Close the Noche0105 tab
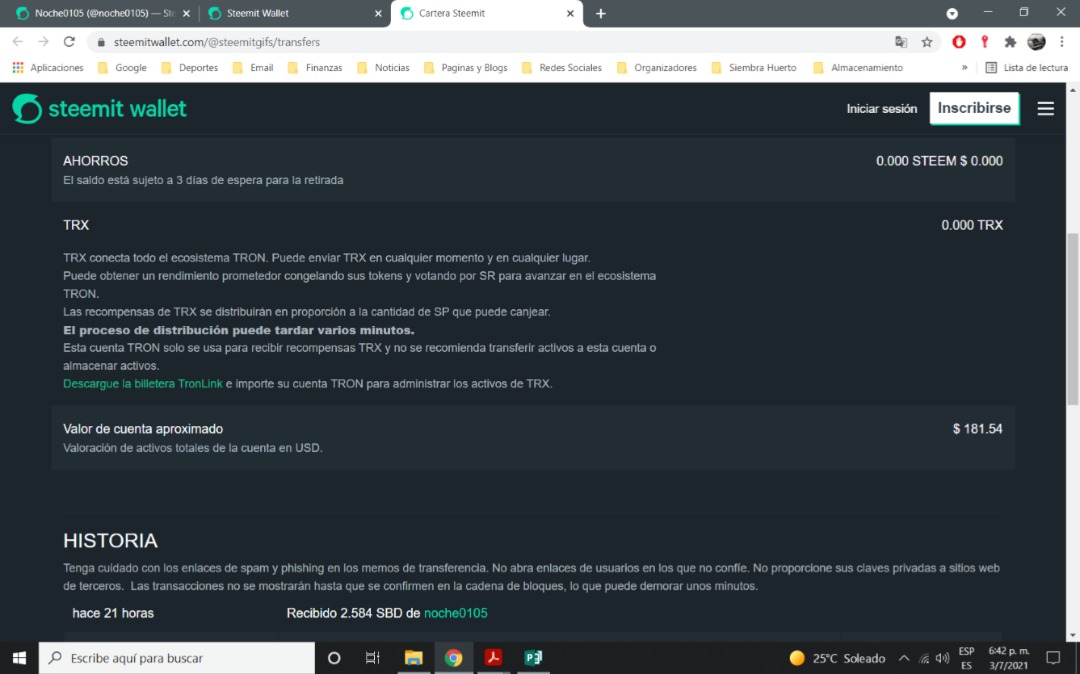Viewport: 1080px width, 674px height. coord(186,13)
